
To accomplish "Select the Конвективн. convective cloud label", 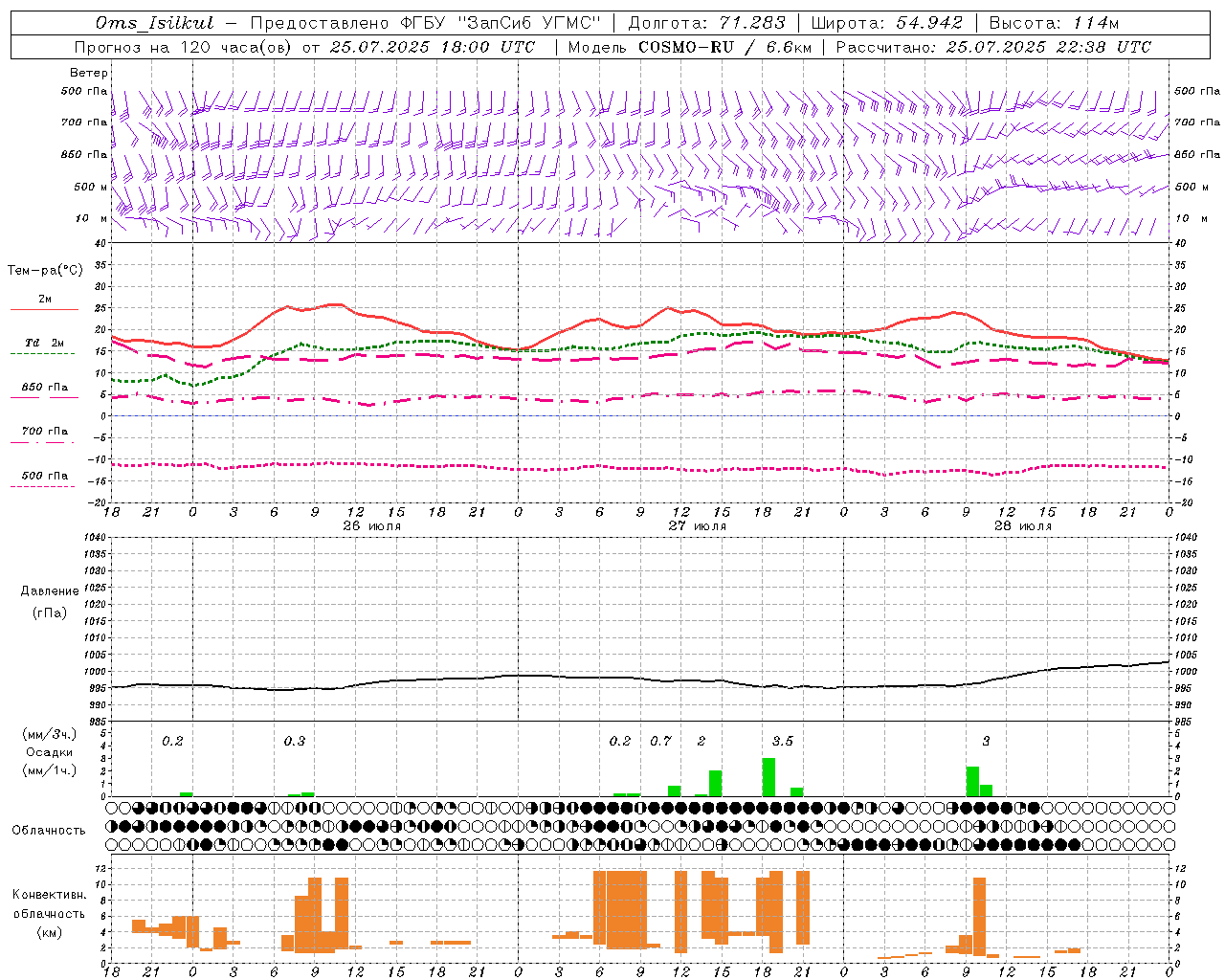I will [x=50, y=895].
